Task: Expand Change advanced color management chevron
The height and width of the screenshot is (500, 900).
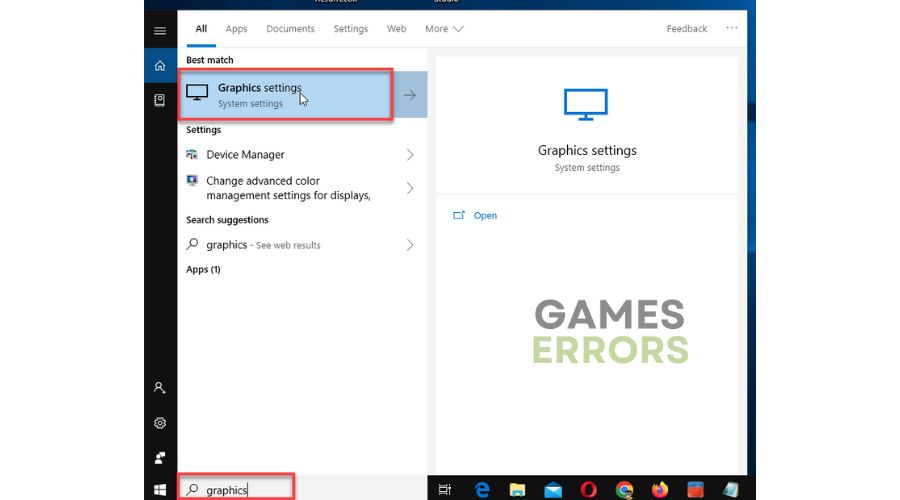Action: click(410, 188)
